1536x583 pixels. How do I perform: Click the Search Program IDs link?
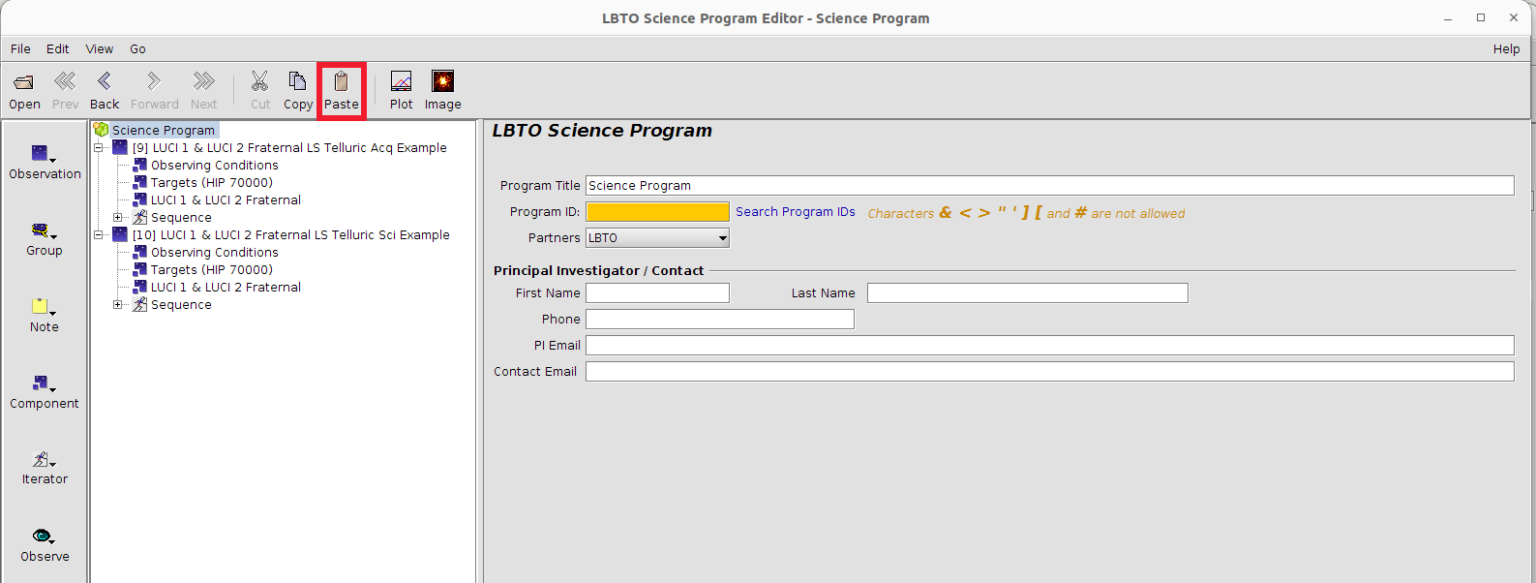(795, 212)
